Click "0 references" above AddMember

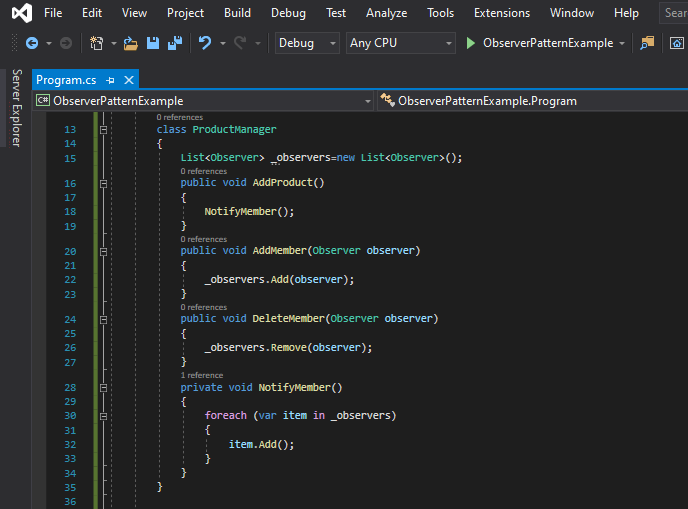click(204, 239)
